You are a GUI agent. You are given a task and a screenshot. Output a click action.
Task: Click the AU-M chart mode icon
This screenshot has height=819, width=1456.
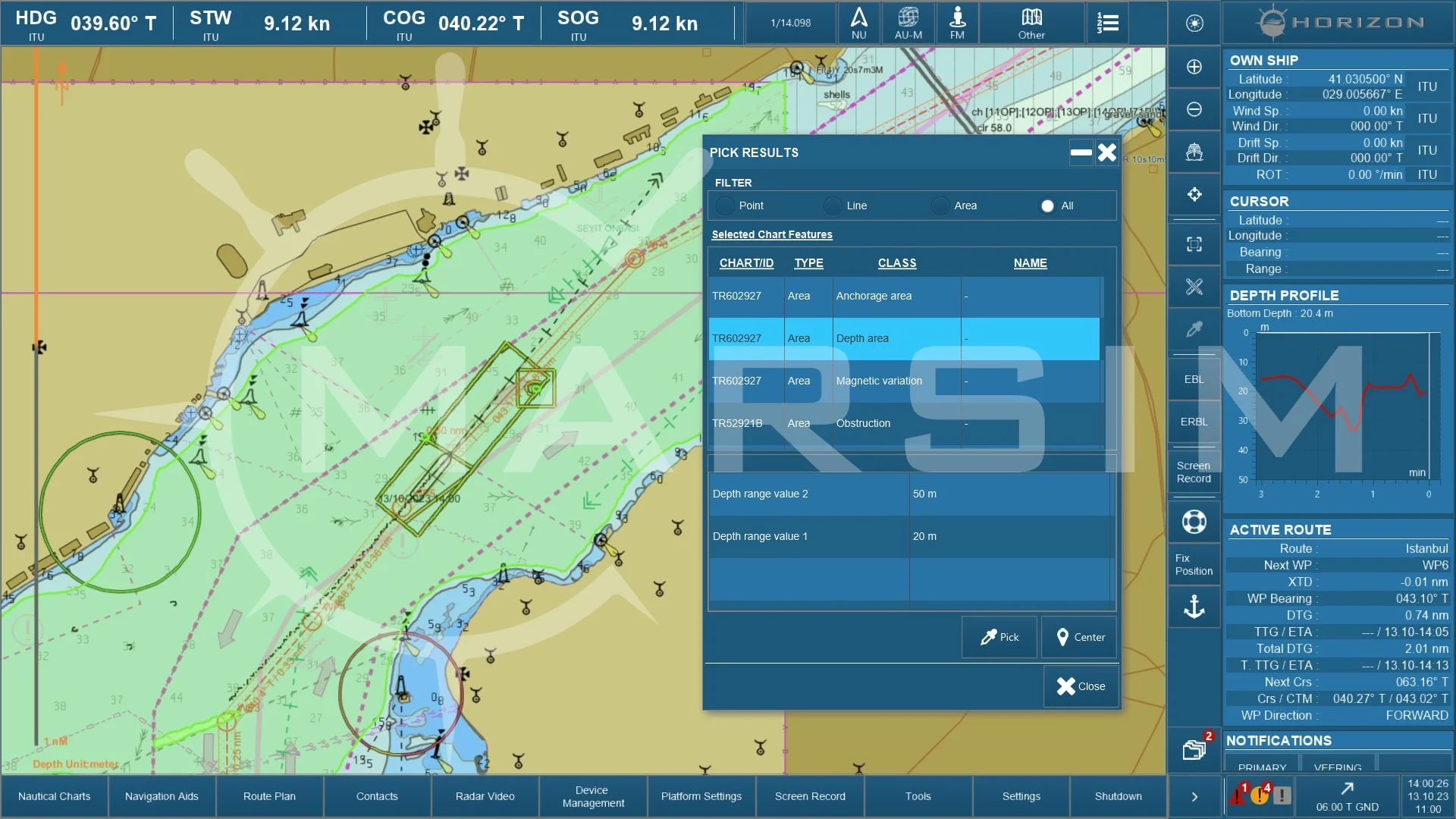[908, 24]
